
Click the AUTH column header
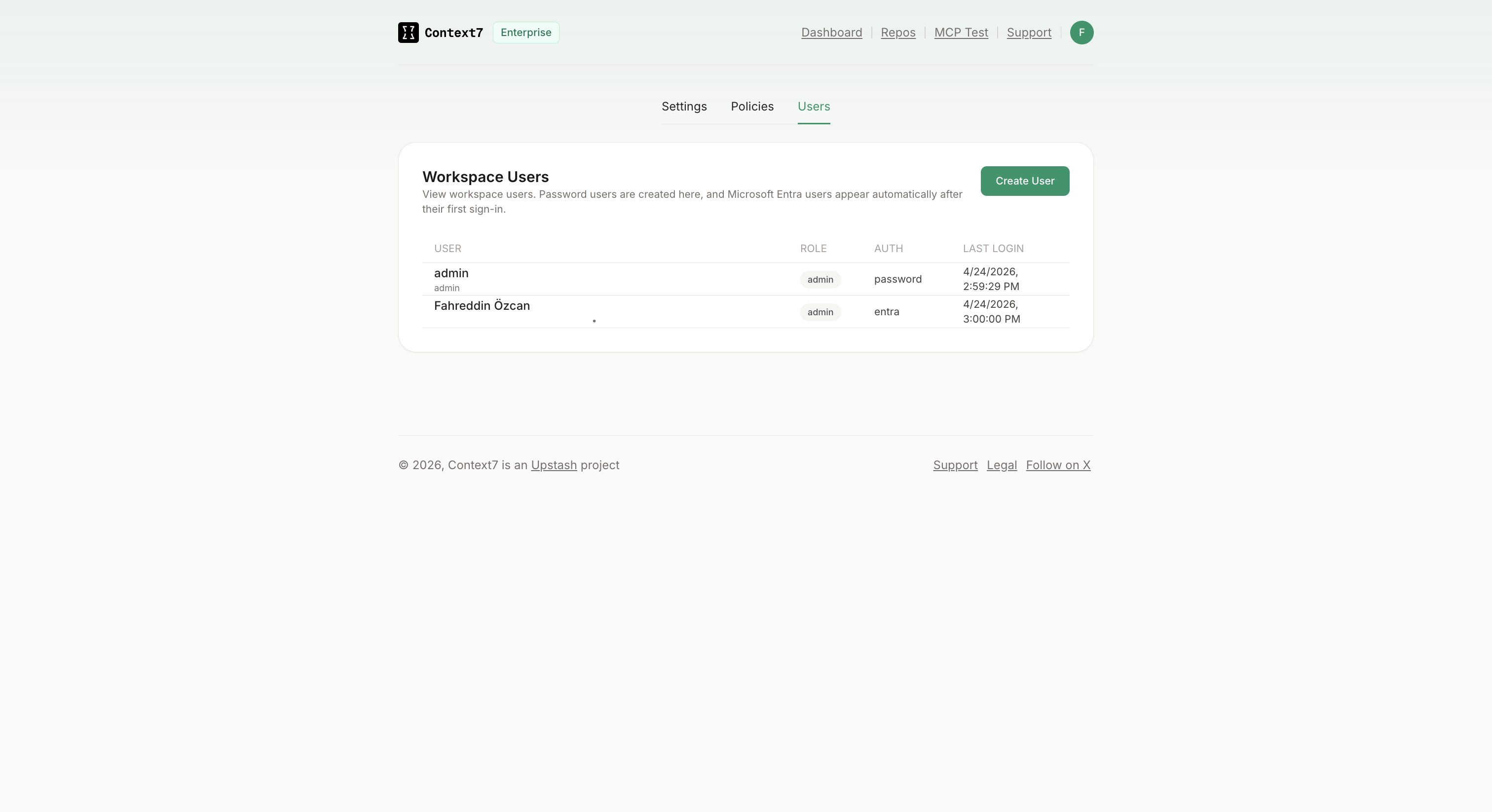(x=888, y=249)
